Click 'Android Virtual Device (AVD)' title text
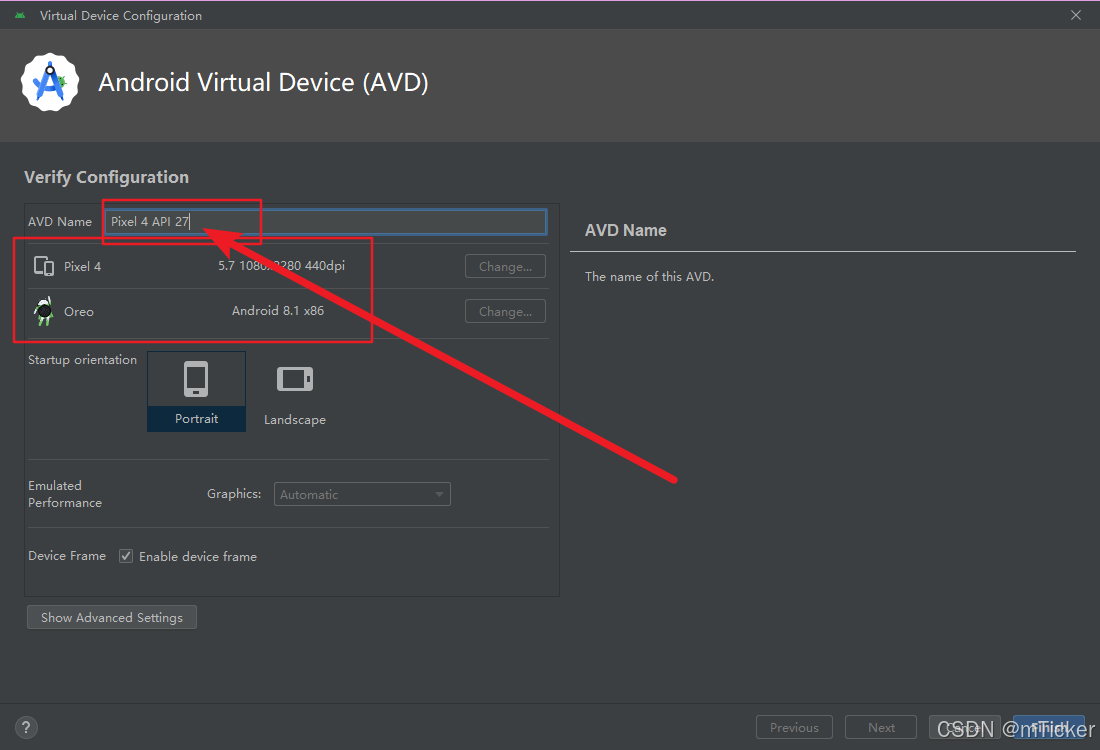1100x750 pixels. pyautogui.click(x=263, y=83)
